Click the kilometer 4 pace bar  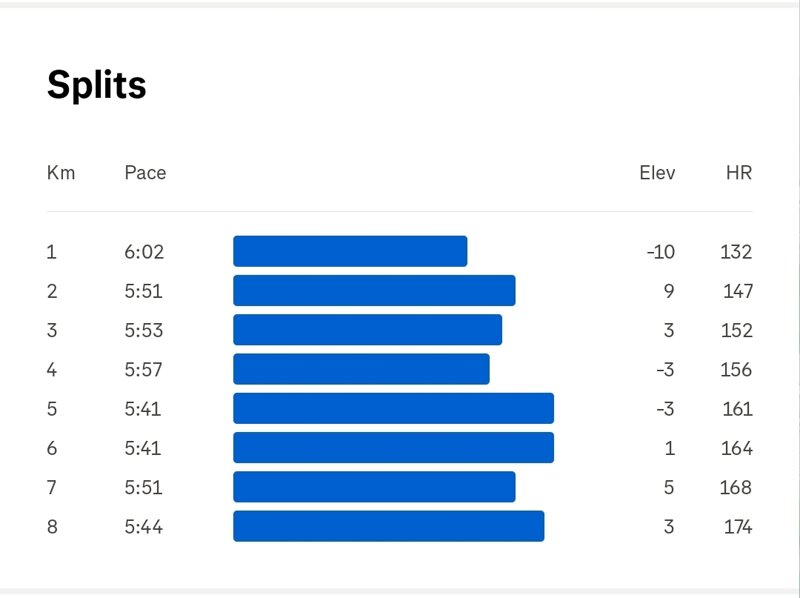click(x=361, y=369)
